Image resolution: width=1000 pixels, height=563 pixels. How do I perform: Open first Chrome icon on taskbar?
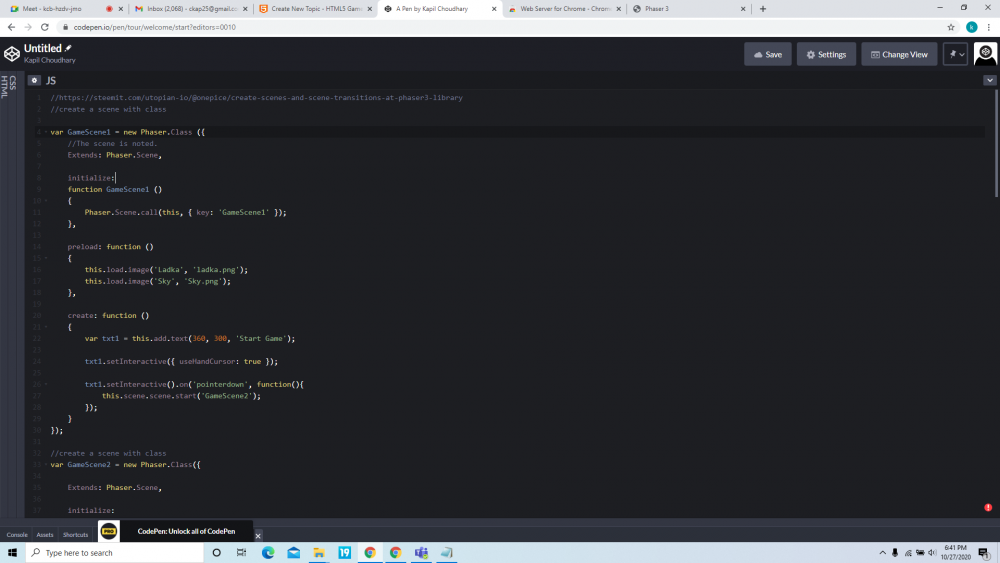pos(370,552)
